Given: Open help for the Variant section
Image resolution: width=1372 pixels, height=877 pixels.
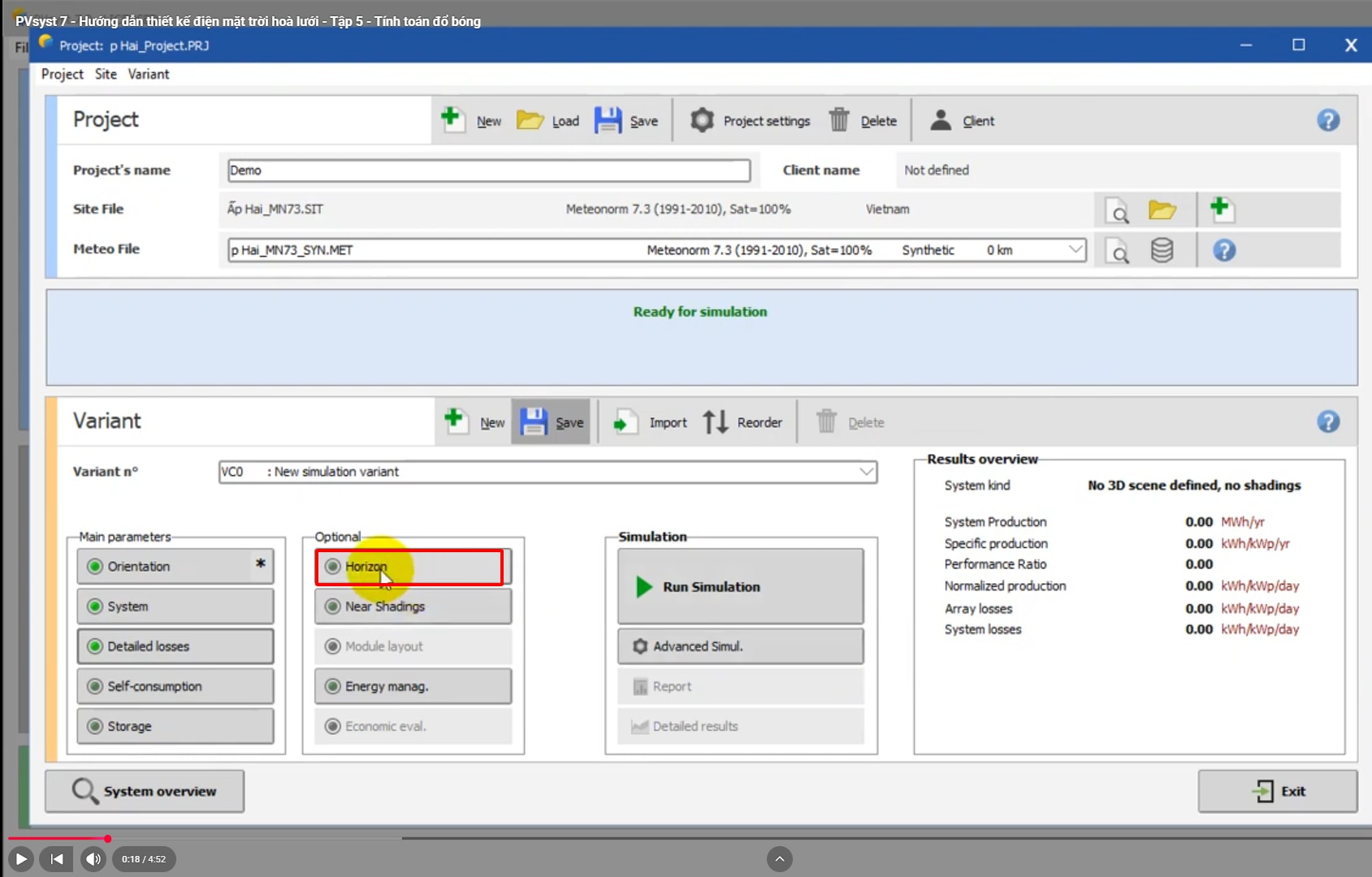Looking at the screenshot, I should (x=1328, y=421).
